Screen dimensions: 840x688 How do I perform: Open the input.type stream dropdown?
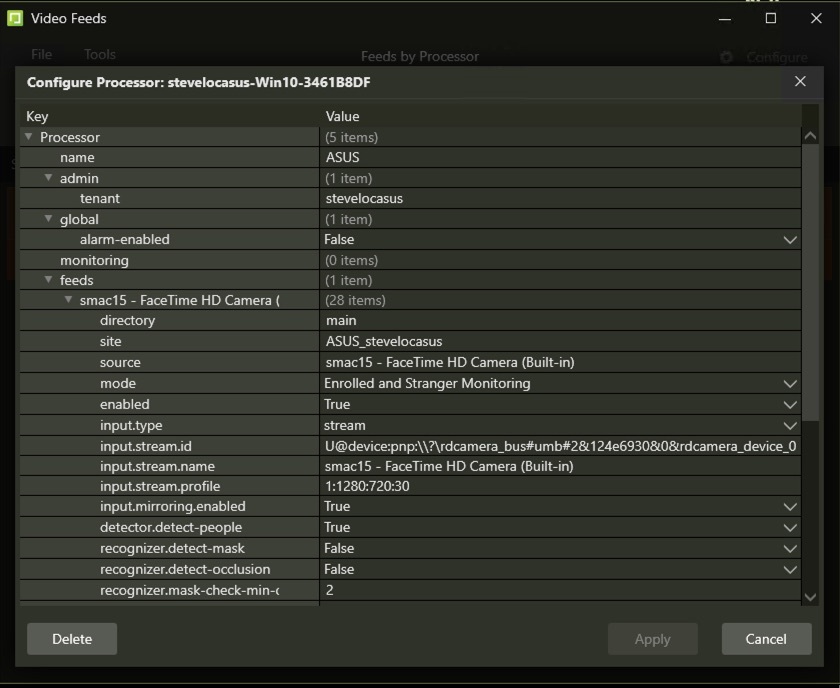[790, 425]
